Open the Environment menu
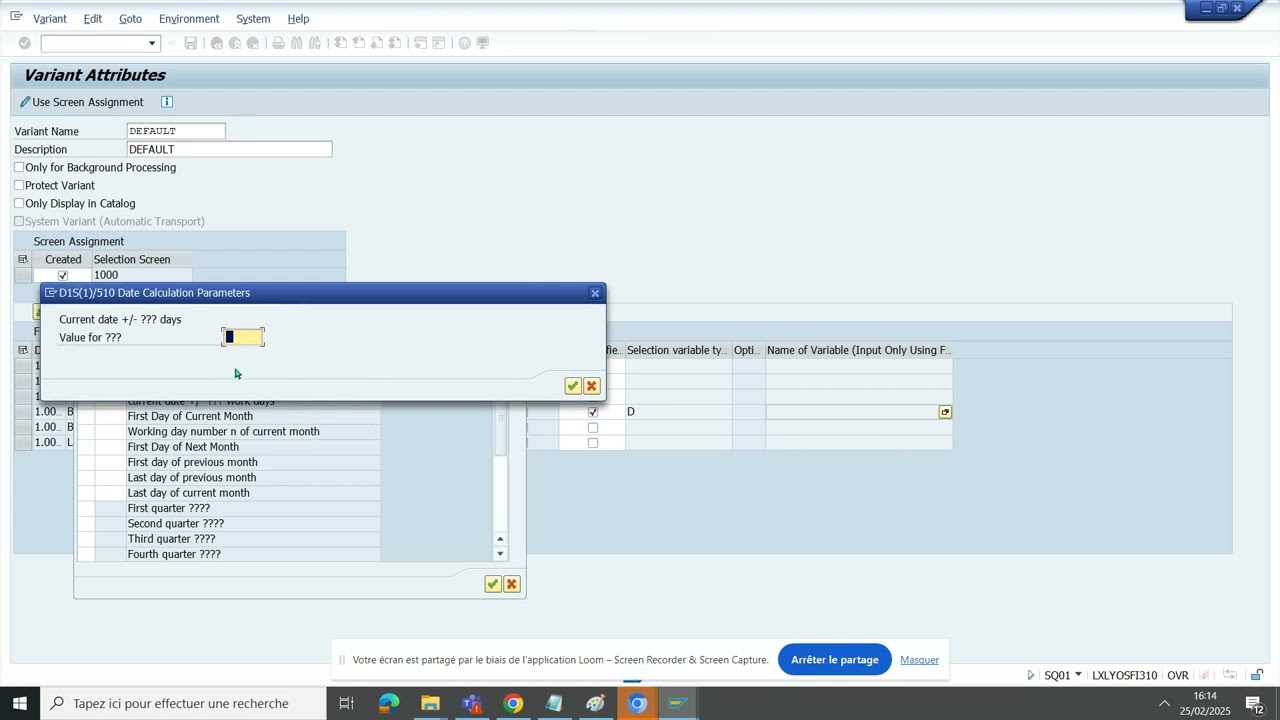 click(189, 18)
